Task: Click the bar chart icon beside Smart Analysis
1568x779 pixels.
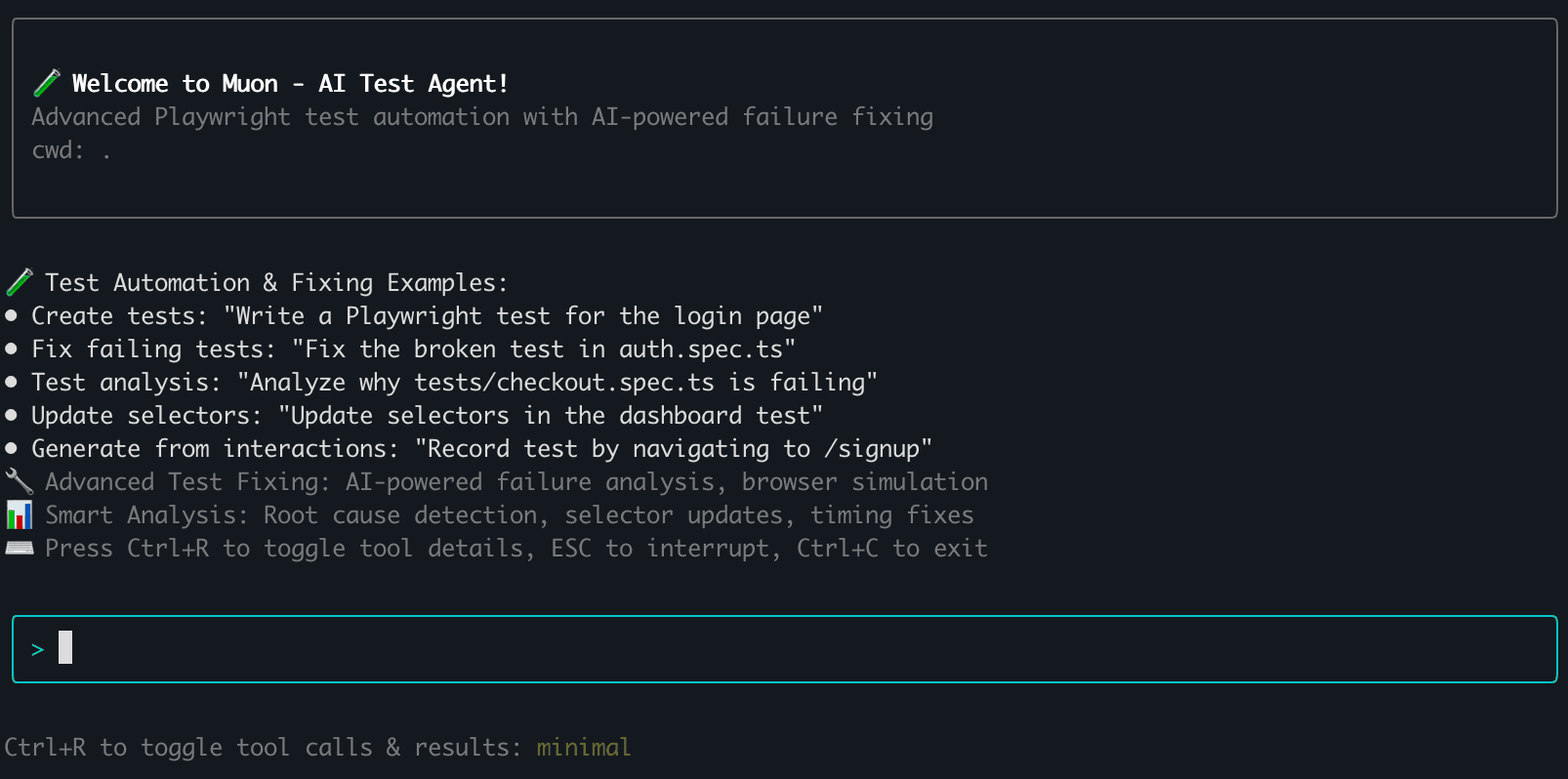Action: 20,514
